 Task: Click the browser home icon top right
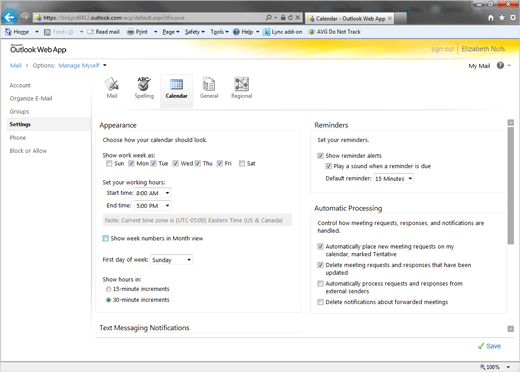[x=491, y=18]
